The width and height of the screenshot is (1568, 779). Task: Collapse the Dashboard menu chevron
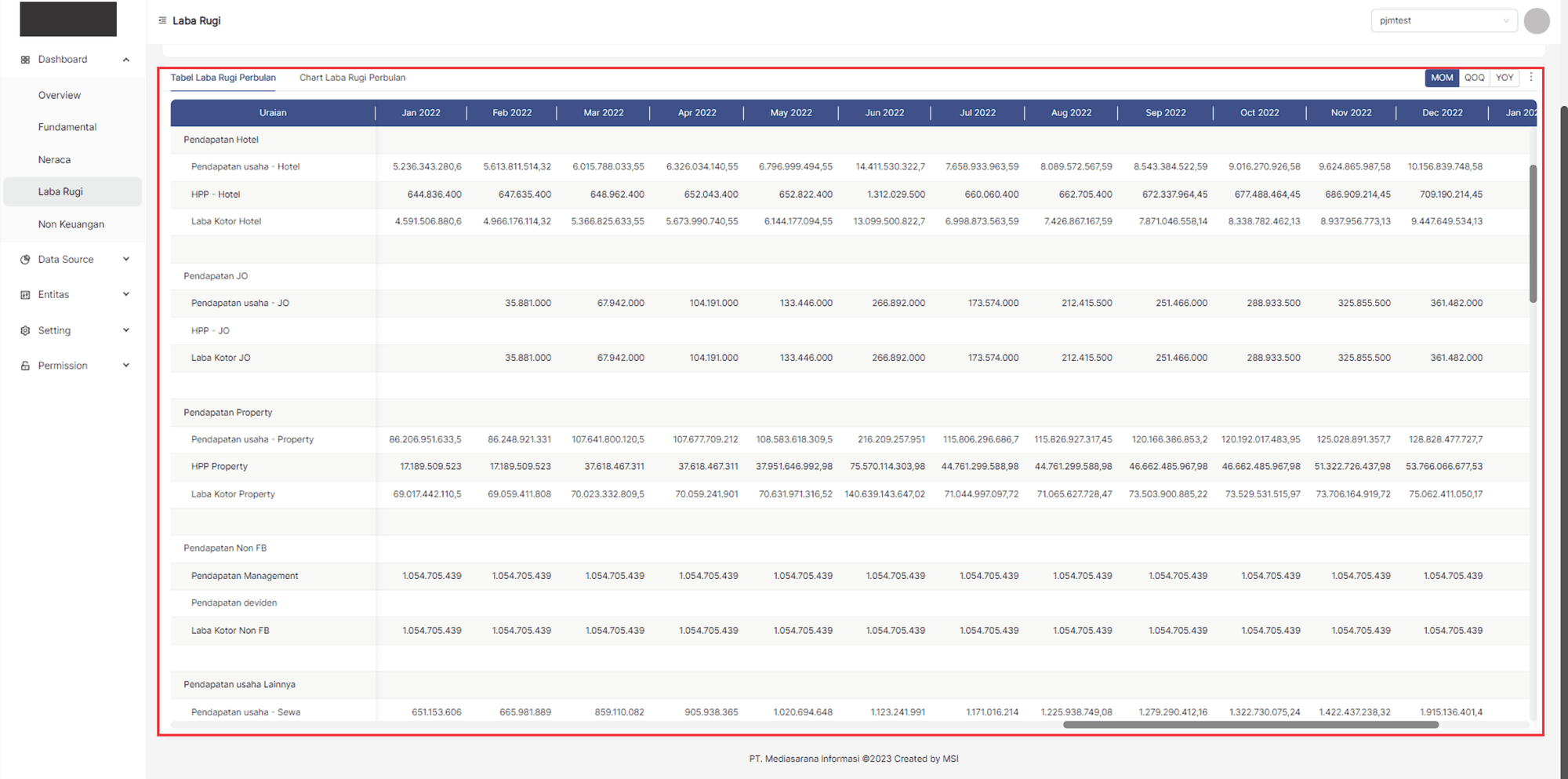pos(126,60)
